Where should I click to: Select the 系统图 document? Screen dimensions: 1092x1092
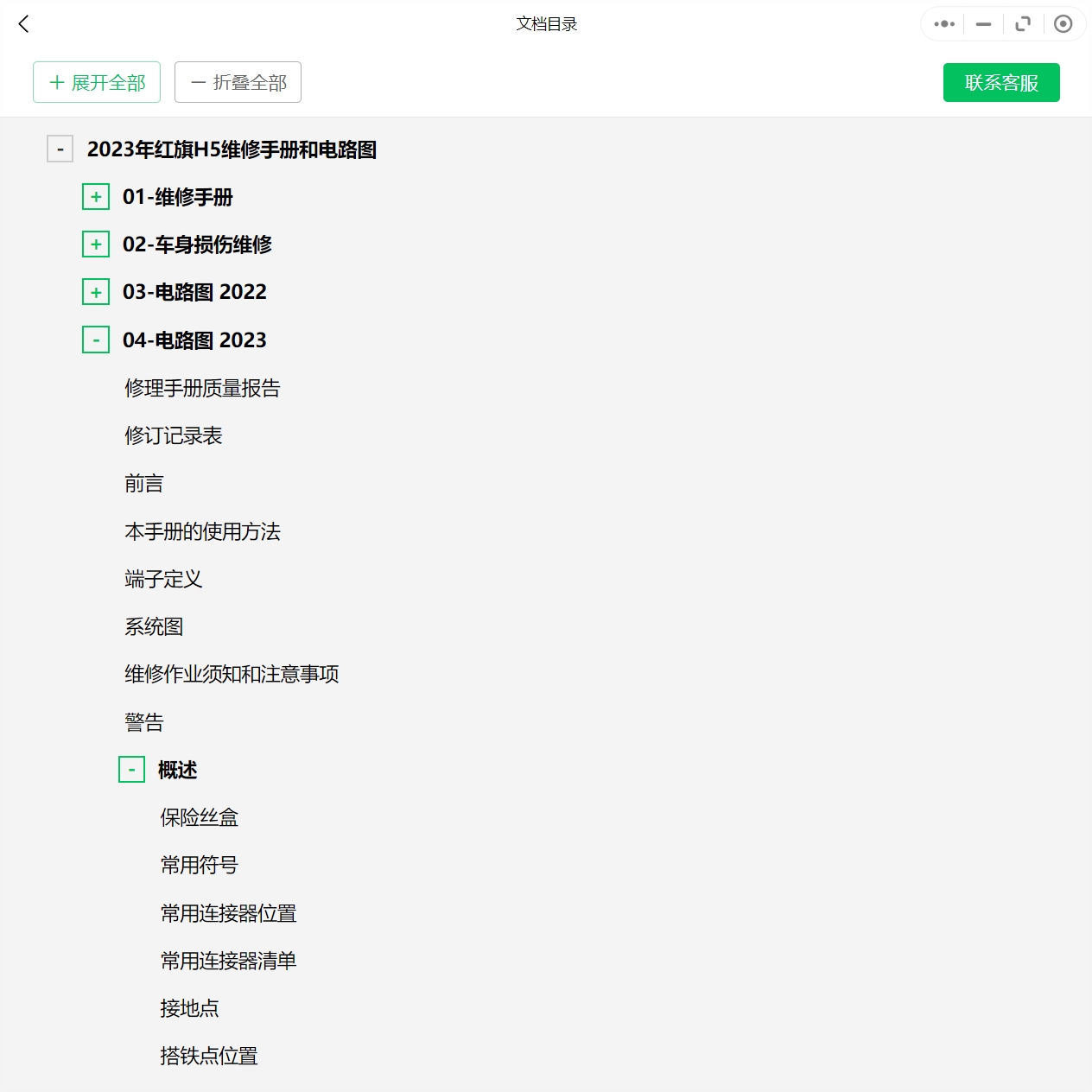154,626
